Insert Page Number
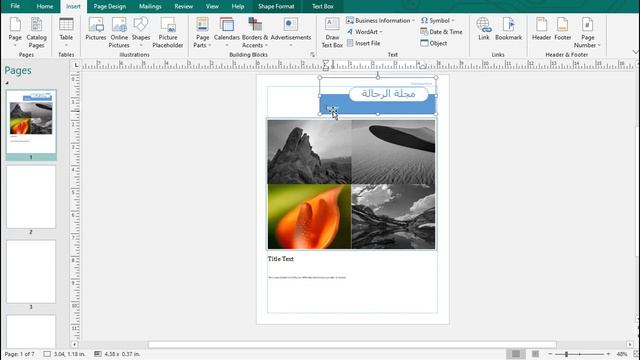The width and height of the screenshot is (640, 360). pos(587,32)
